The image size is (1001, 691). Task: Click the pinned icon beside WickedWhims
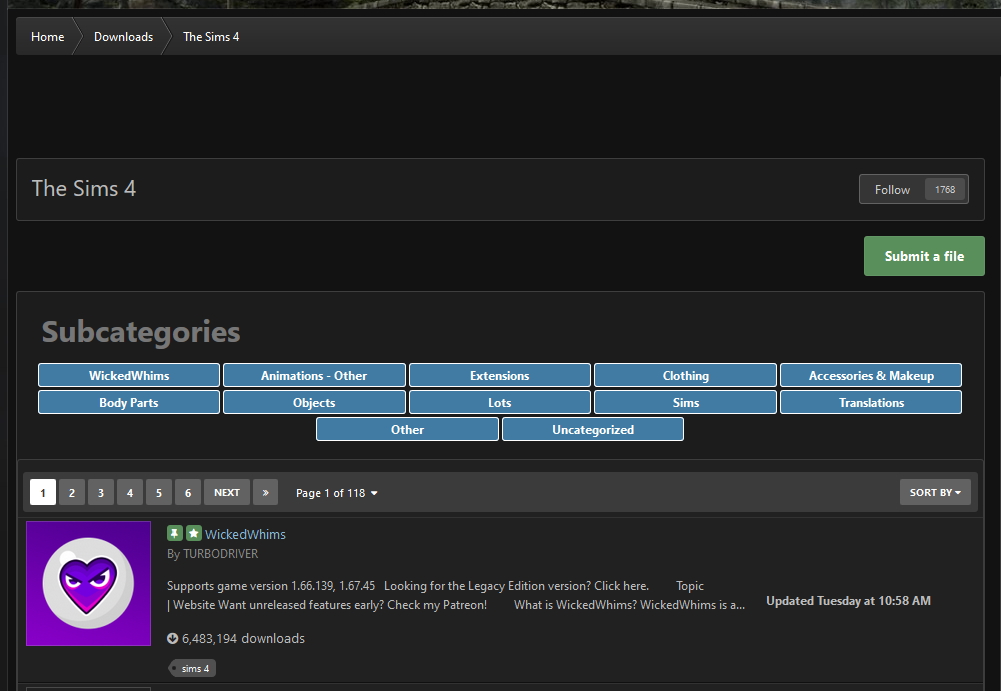click(174, 533)
